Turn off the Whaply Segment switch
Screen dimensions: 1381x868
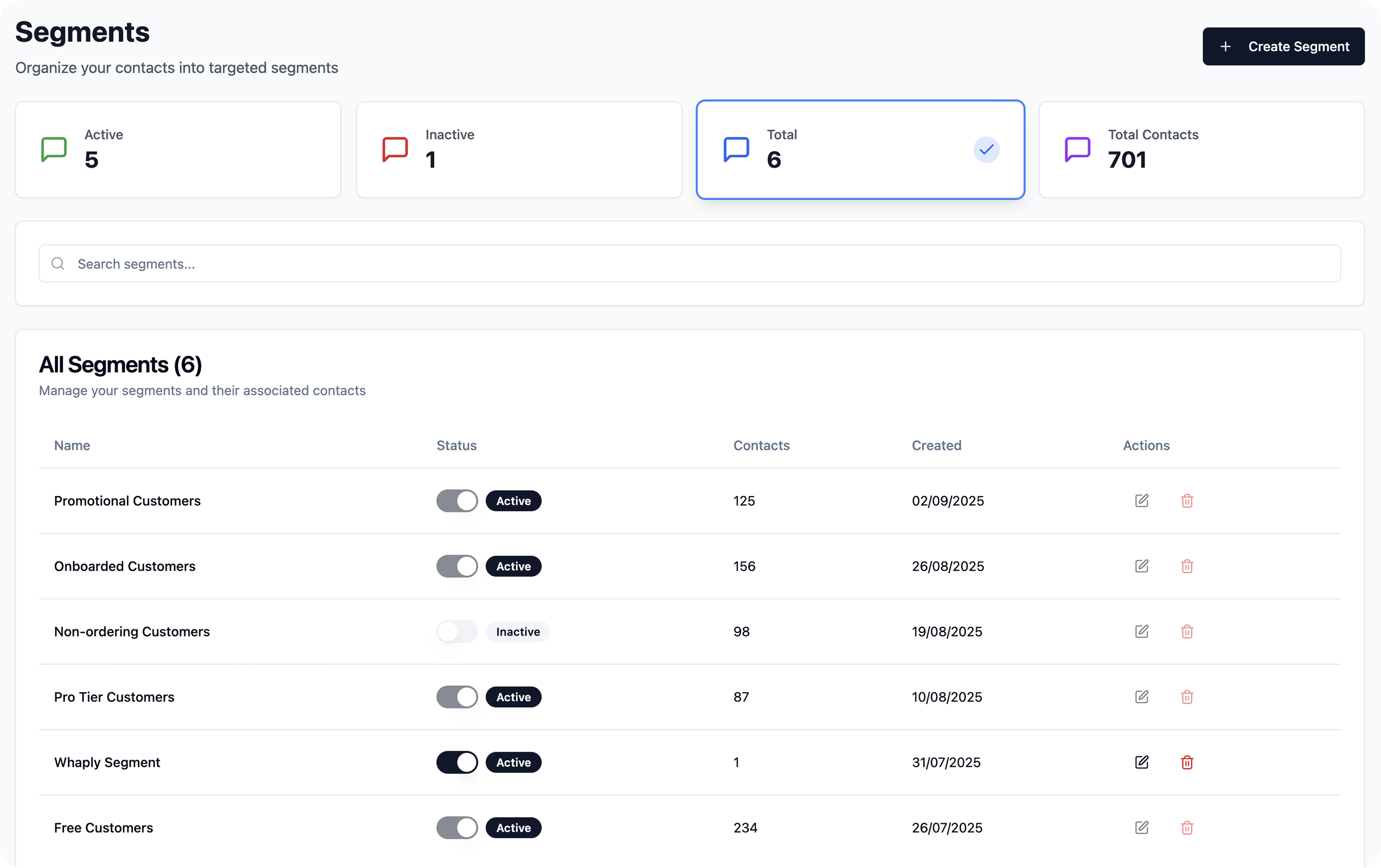457,762
